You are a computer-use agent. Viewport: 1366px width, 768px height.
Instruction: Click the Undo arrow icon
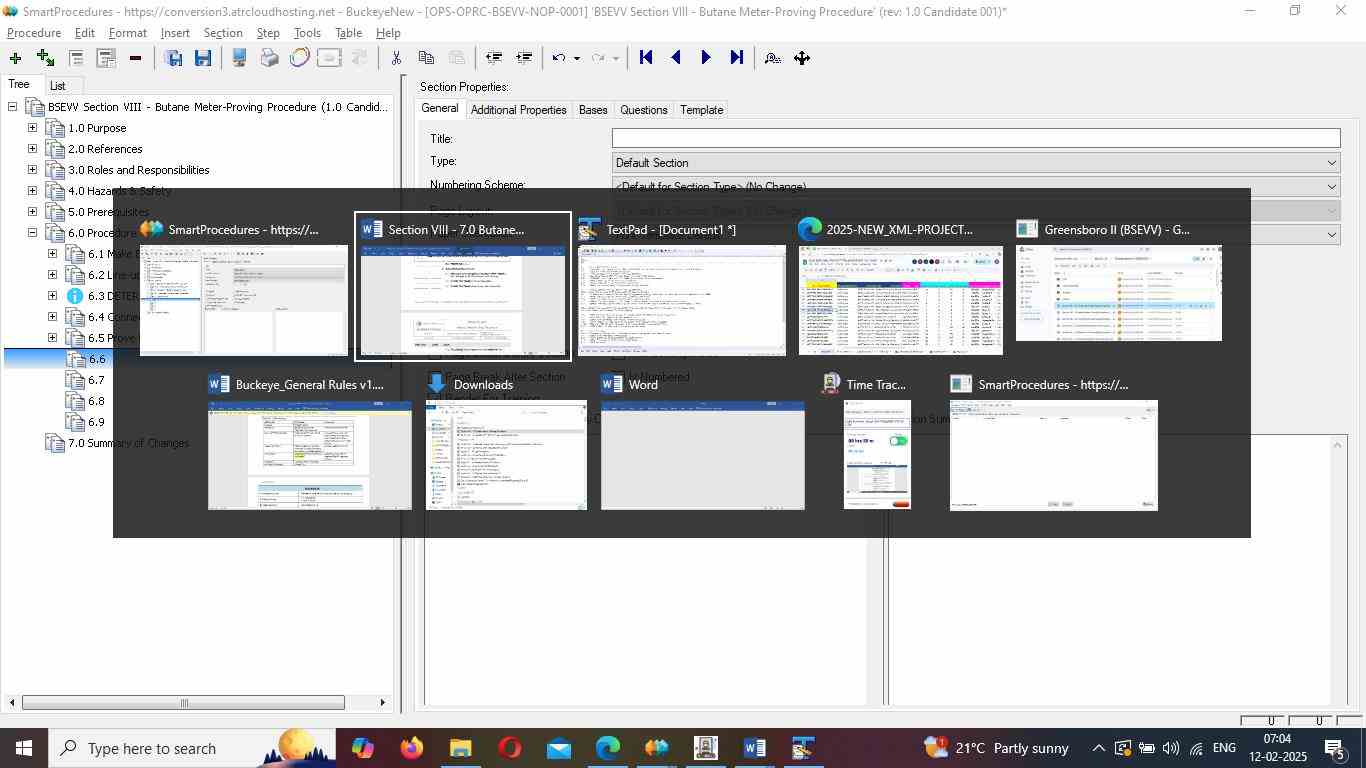560,58
